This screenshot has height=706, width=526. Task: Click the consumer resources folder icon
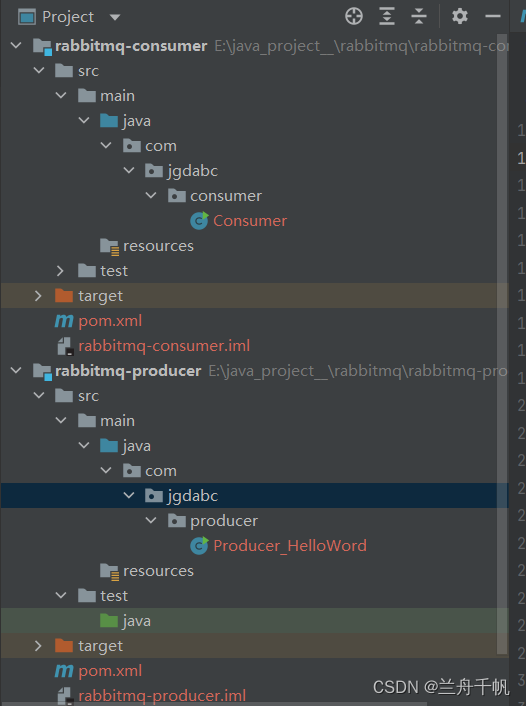coord(109,246)
